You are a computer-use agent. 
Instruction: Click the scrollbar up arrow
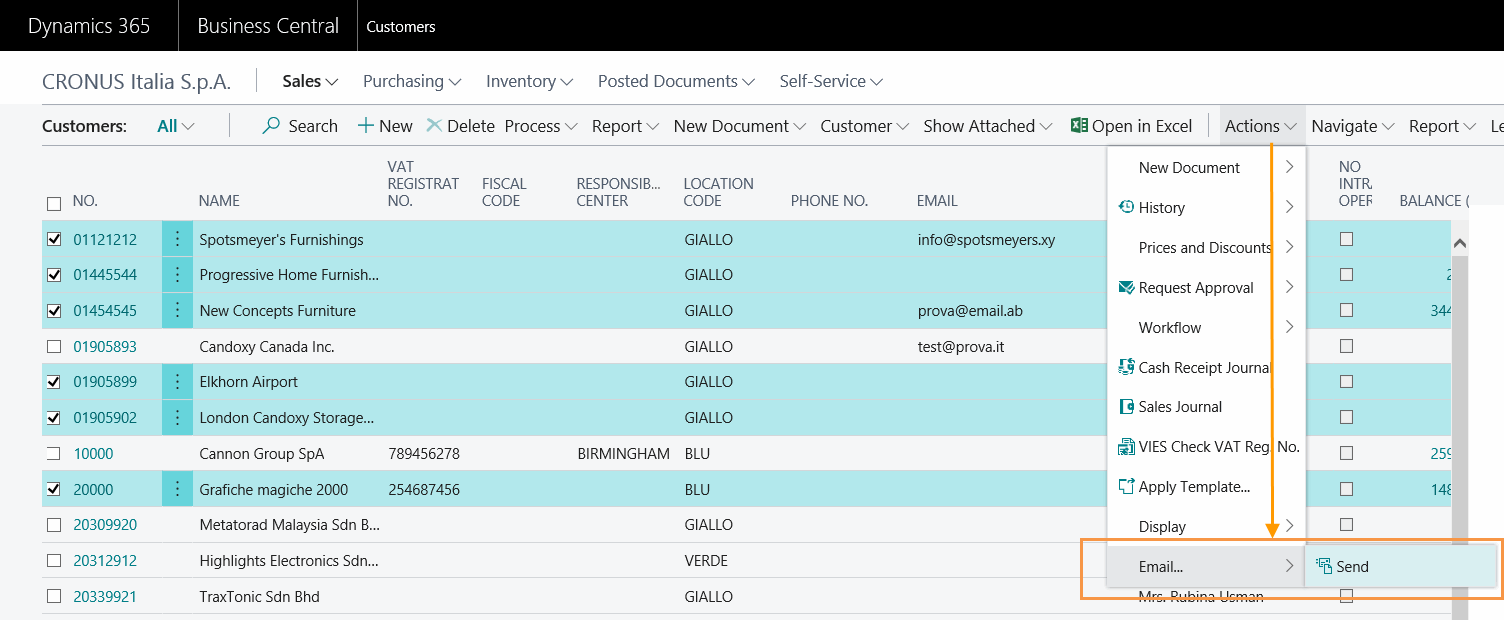pos(1459,243)
